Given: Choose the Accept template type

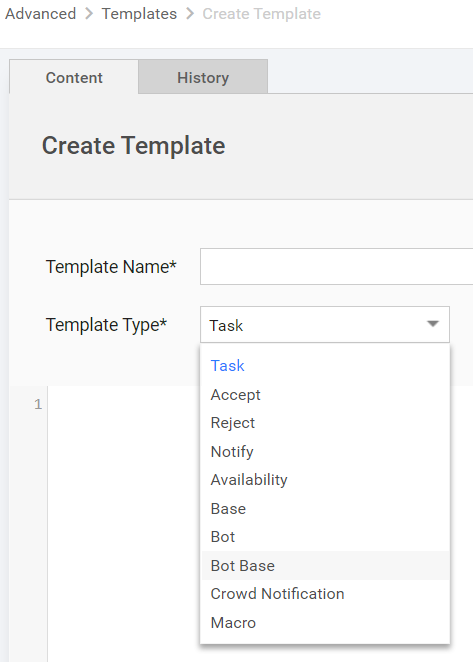Looking at the screenshot, I should pyautogui.click(x=326, y=395).
